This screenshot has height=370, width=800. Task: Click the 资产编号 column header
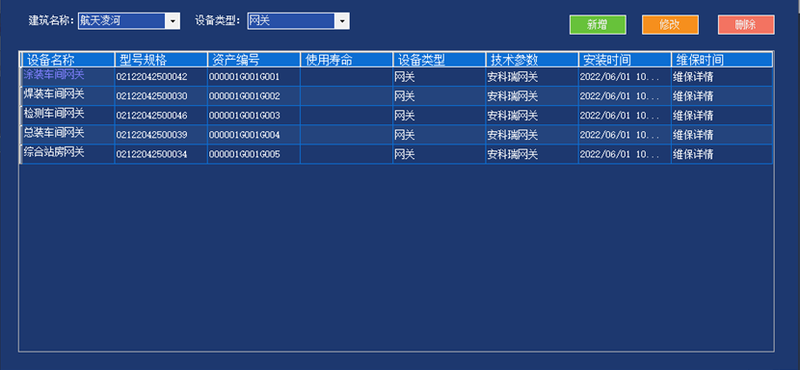pos(254,60)
